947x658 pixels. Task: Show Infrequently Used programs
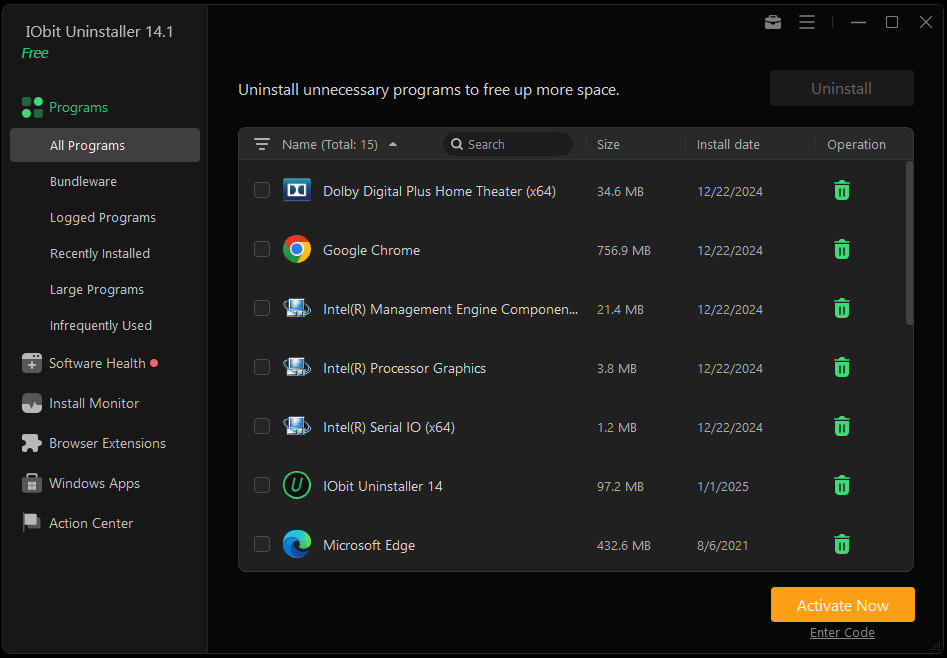(101, 326)
